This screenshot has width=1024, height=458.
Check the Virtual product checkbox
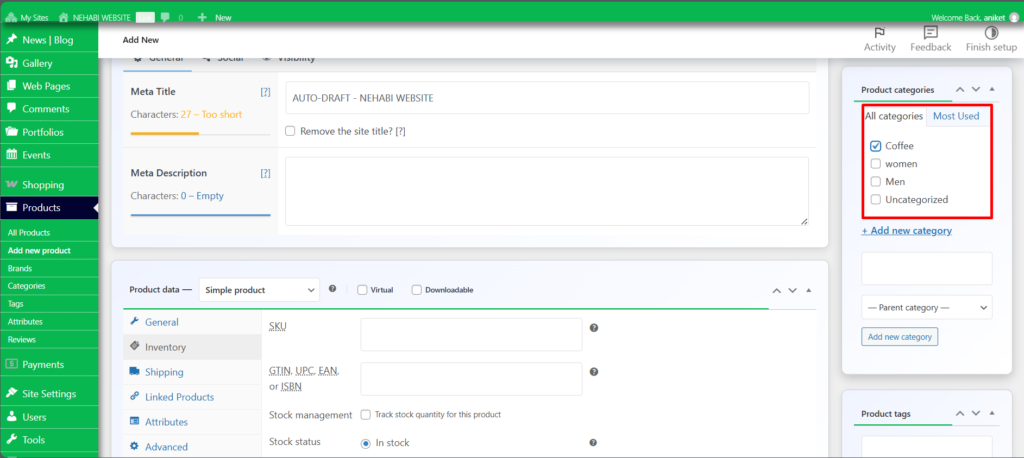pyautogui.click(x=362, y=290)
